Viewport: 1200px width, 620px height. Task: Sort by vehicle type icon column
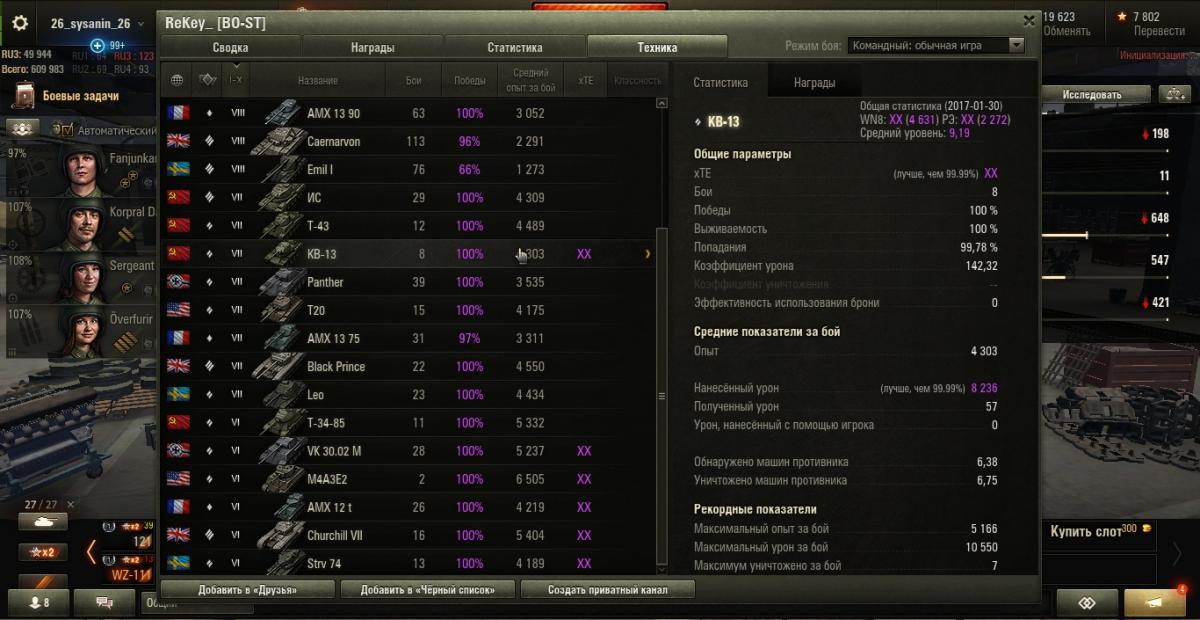click(208, 80)
